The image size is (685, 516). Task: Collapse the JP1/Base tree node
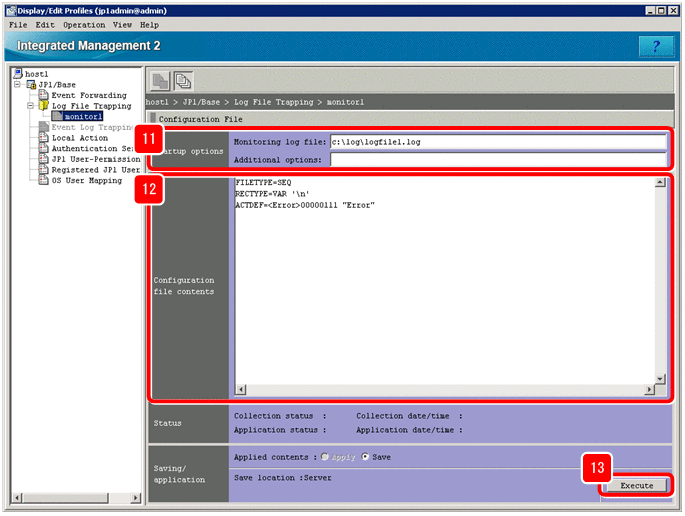(x=17, y=85)
